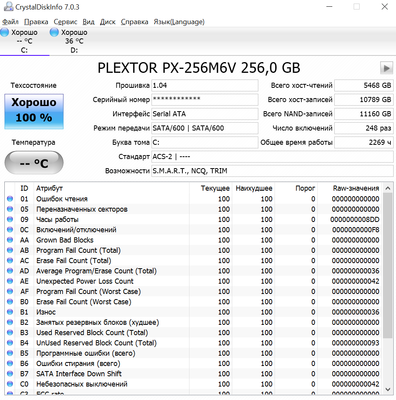Click the CrystalDiskInfo title bar app icon
396x400 pixels.
[8, 7]
